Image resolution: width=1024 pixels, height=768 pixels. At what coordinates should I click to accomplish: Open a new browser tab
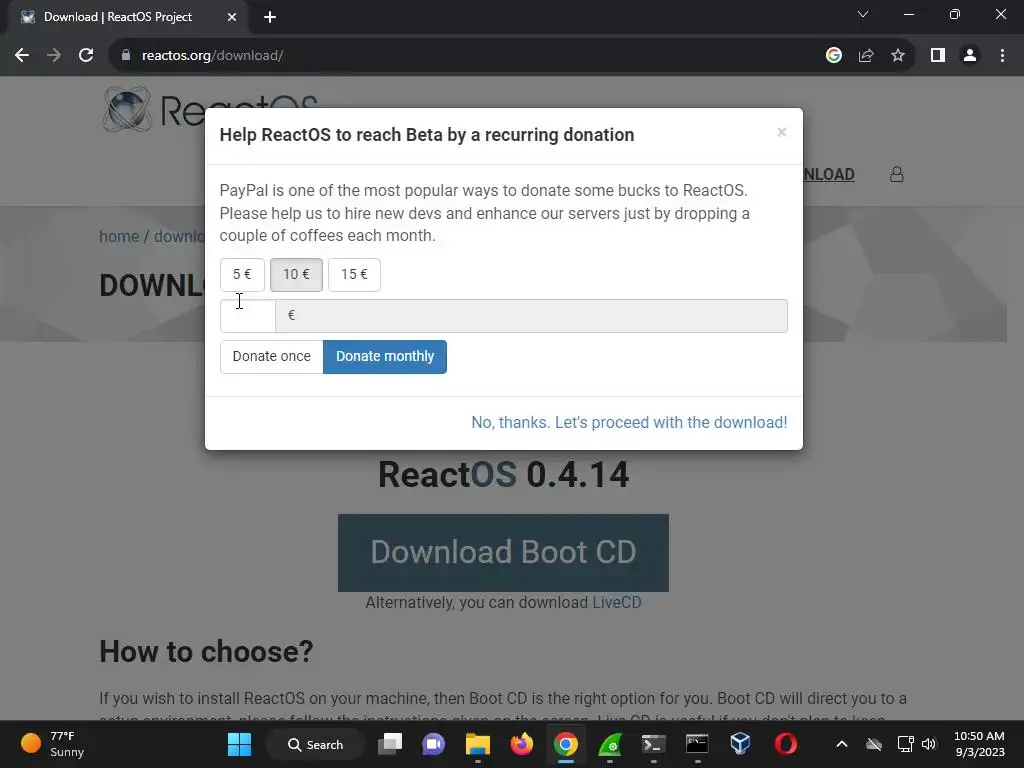pyautogui.click(x=270, y=17)
